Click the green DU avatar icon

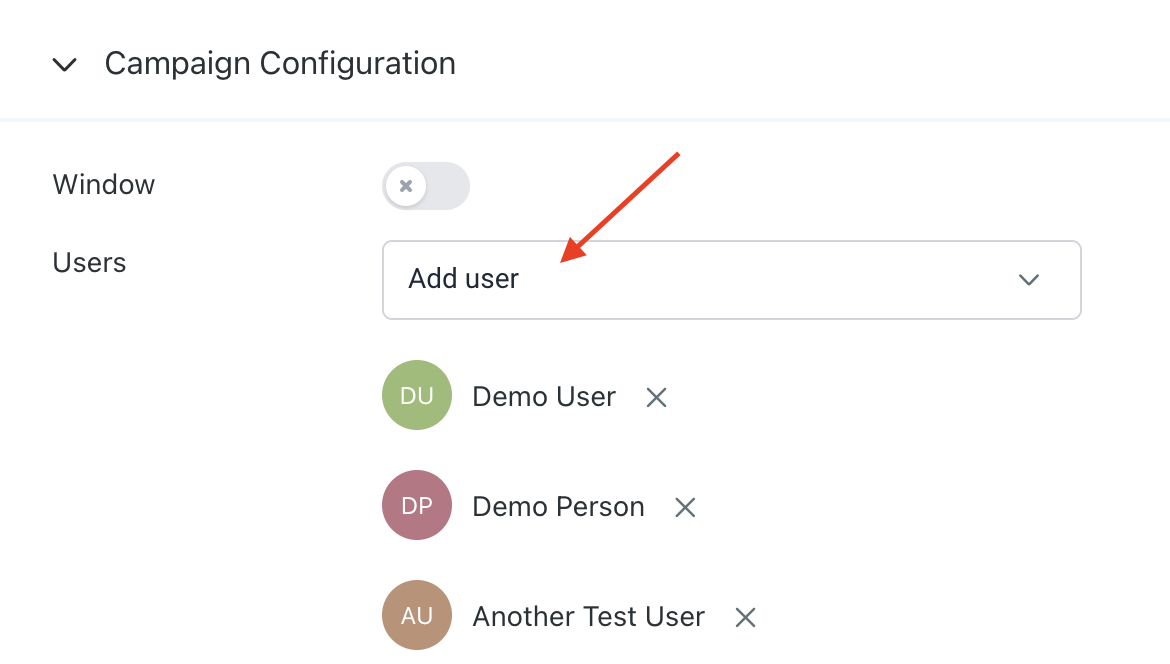coord(417,396)
